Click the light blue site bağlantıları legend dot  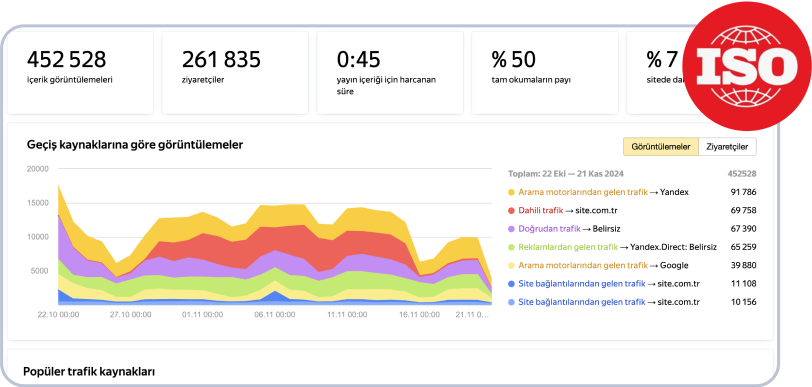tap(512, 302)
